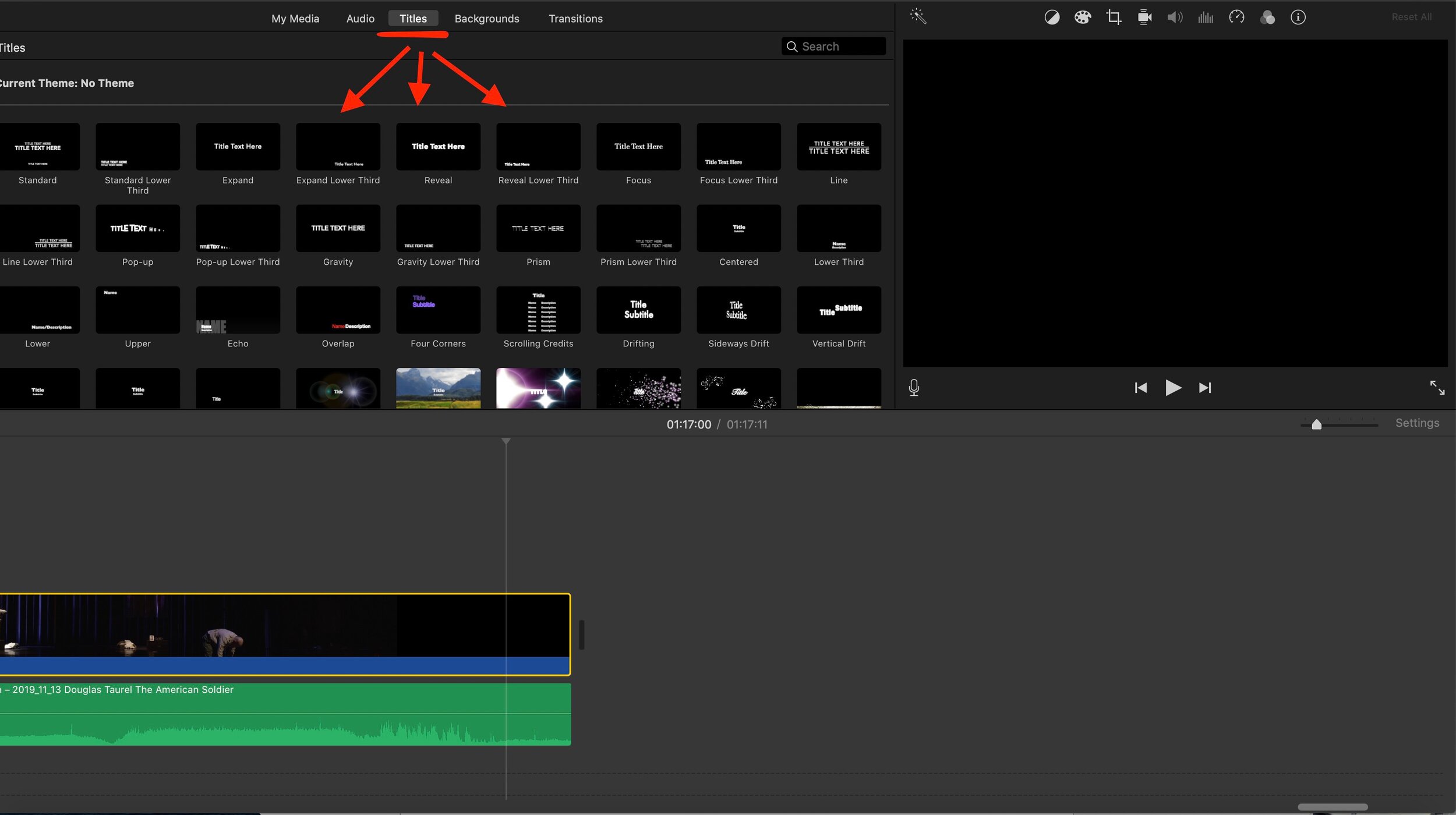The width and height of the screenshot is (1456, 815).
Task: Open the speed gauge controls
Action: [x=1236, y=17]
